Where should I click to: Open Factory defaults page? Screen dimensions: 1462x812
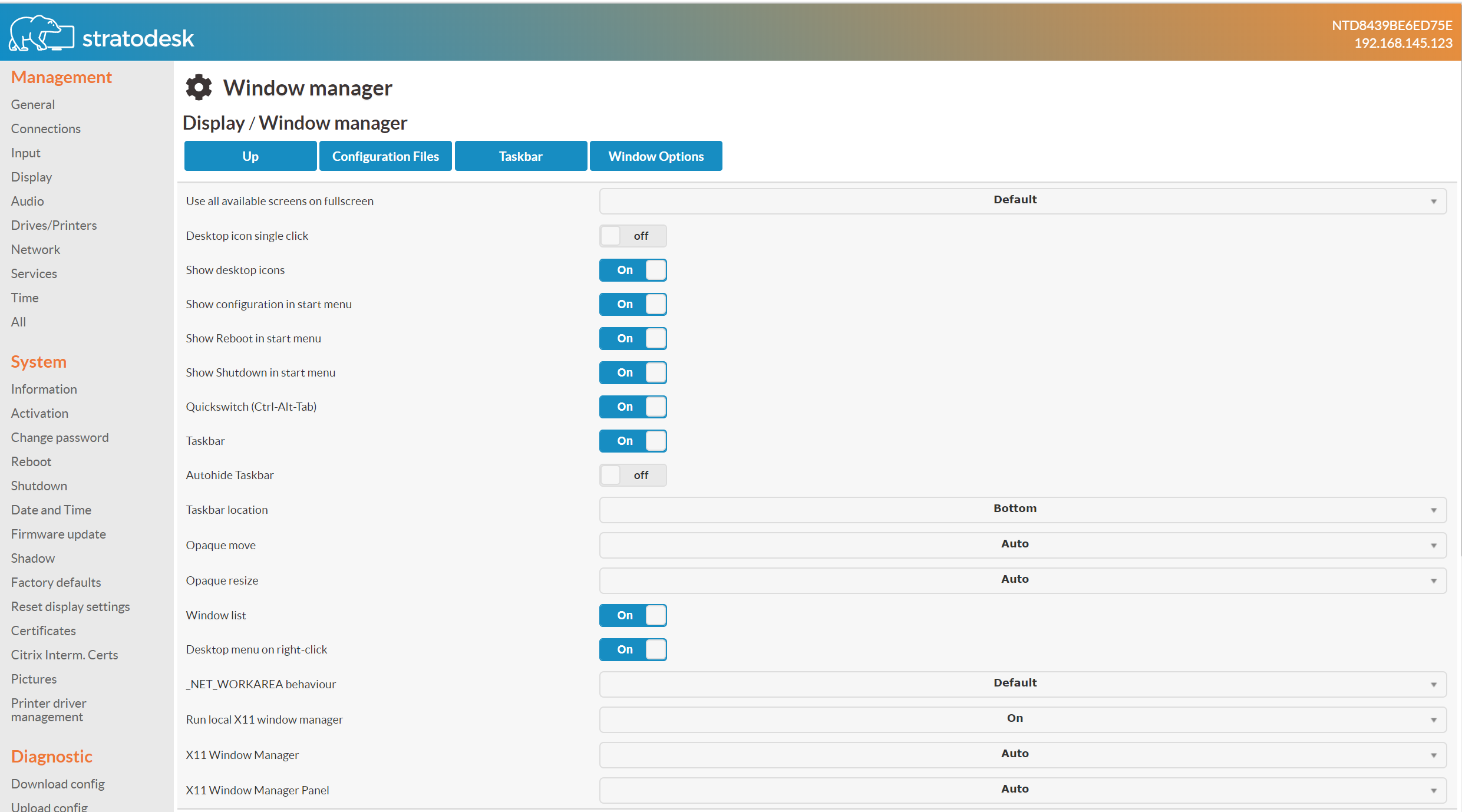click(56, 582)
